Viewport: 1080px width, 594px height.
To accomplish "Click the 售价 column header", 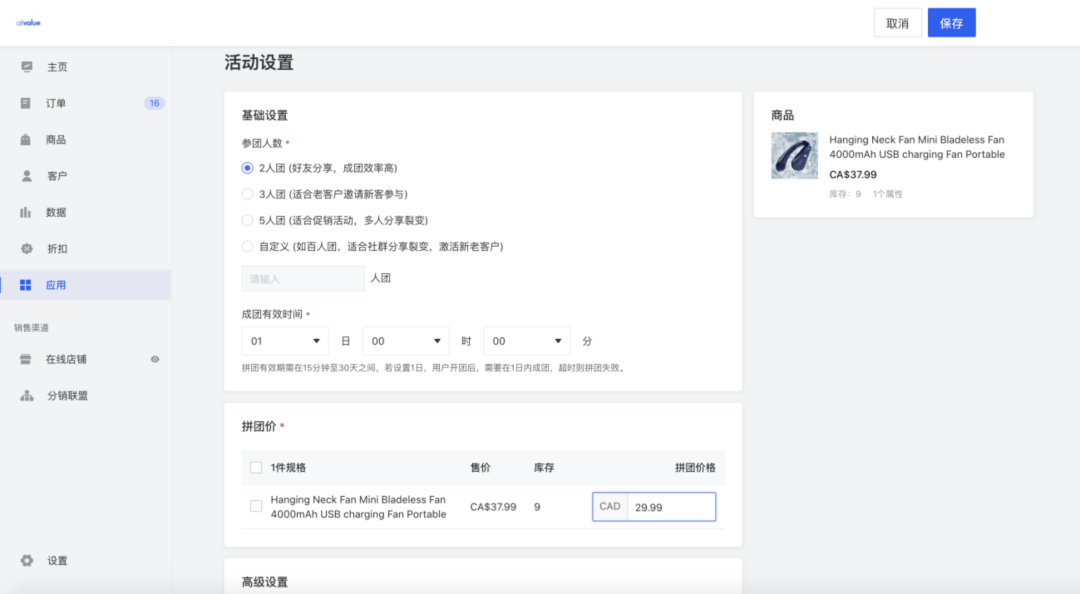I will (x=480, y=468).
